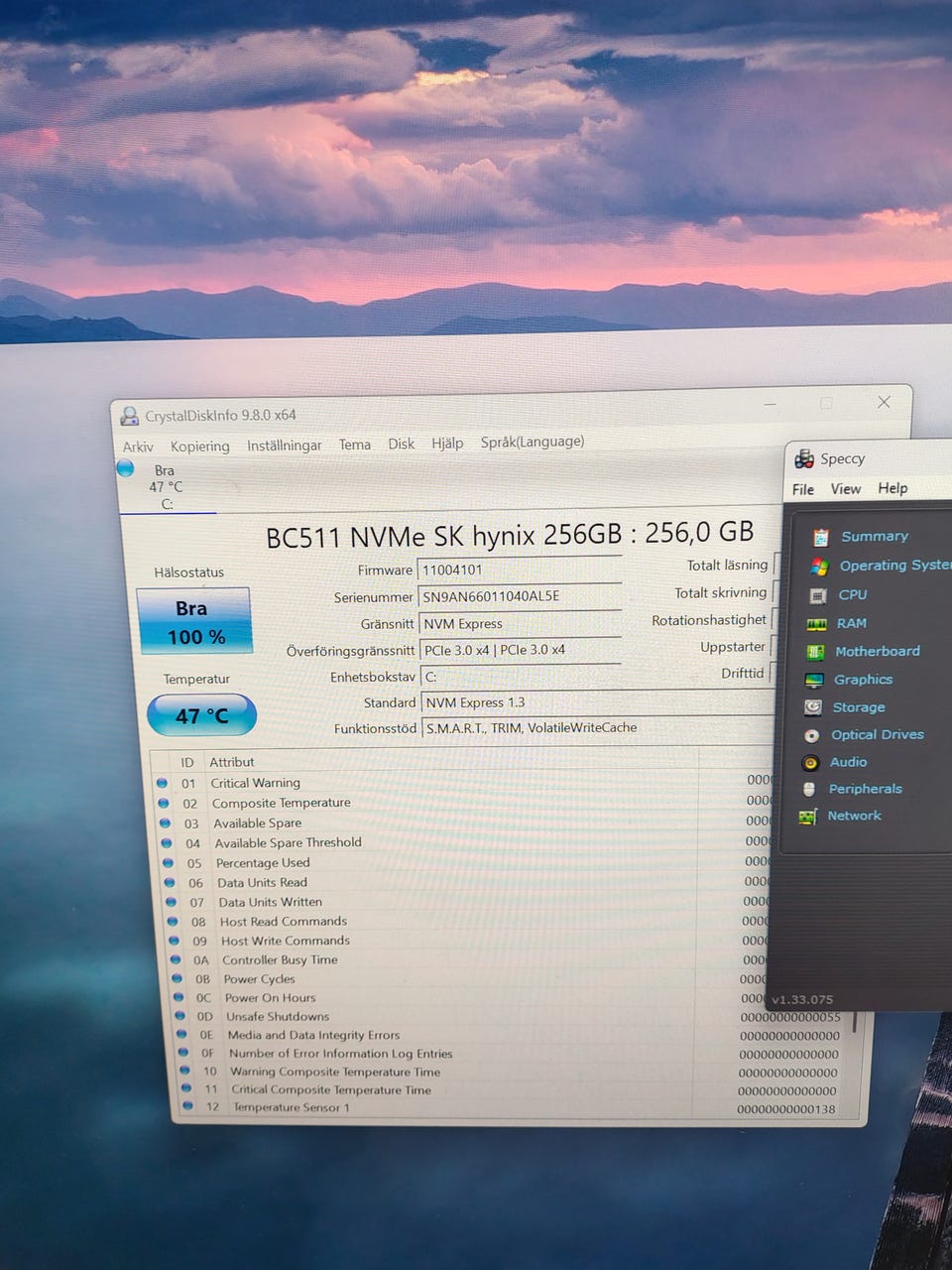Select the Critical Composite Temperature Time row
The image size is (952, 1270).
509,1089
